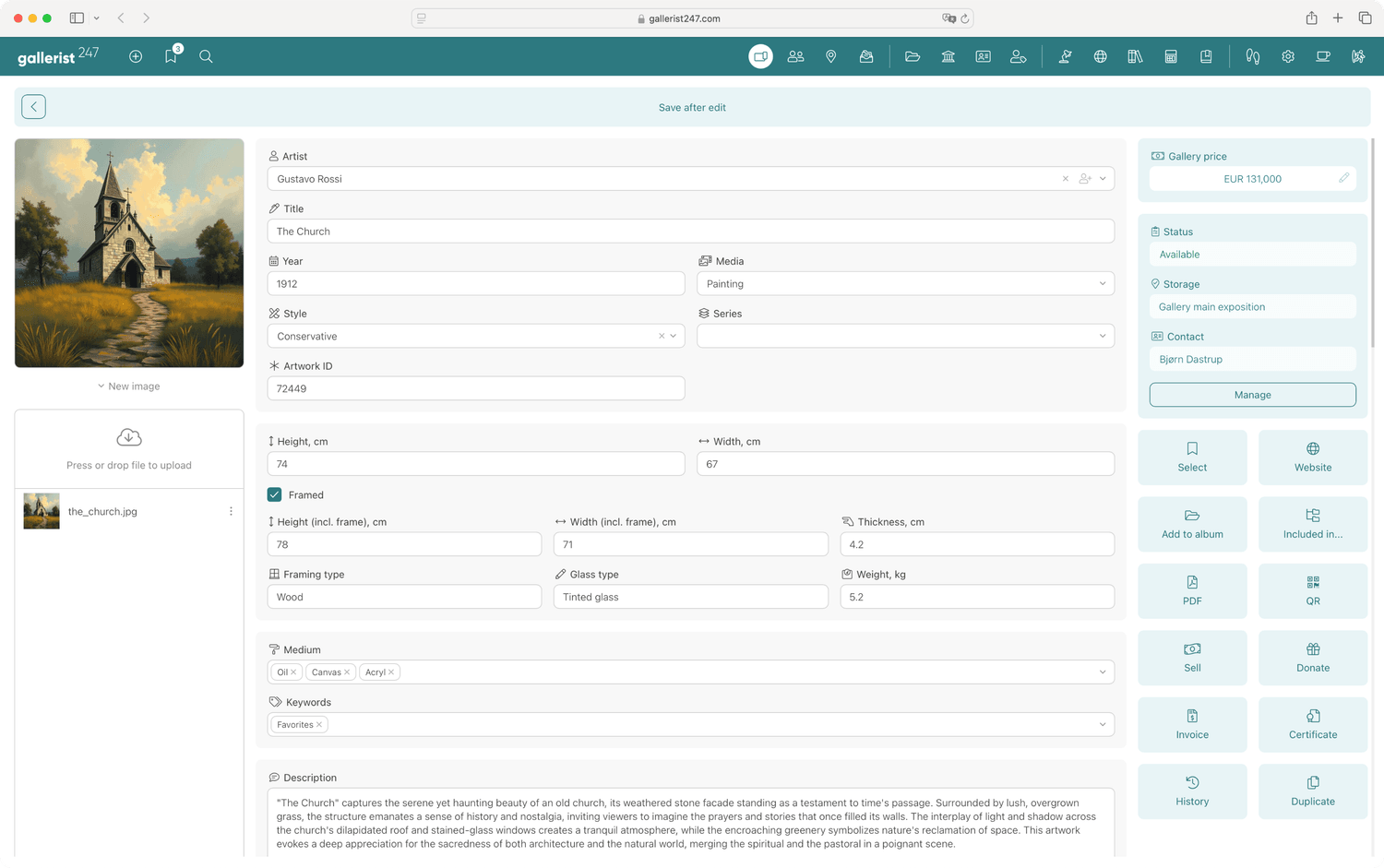Click the contacts people icon in navbar

click(x=795, y=56)
